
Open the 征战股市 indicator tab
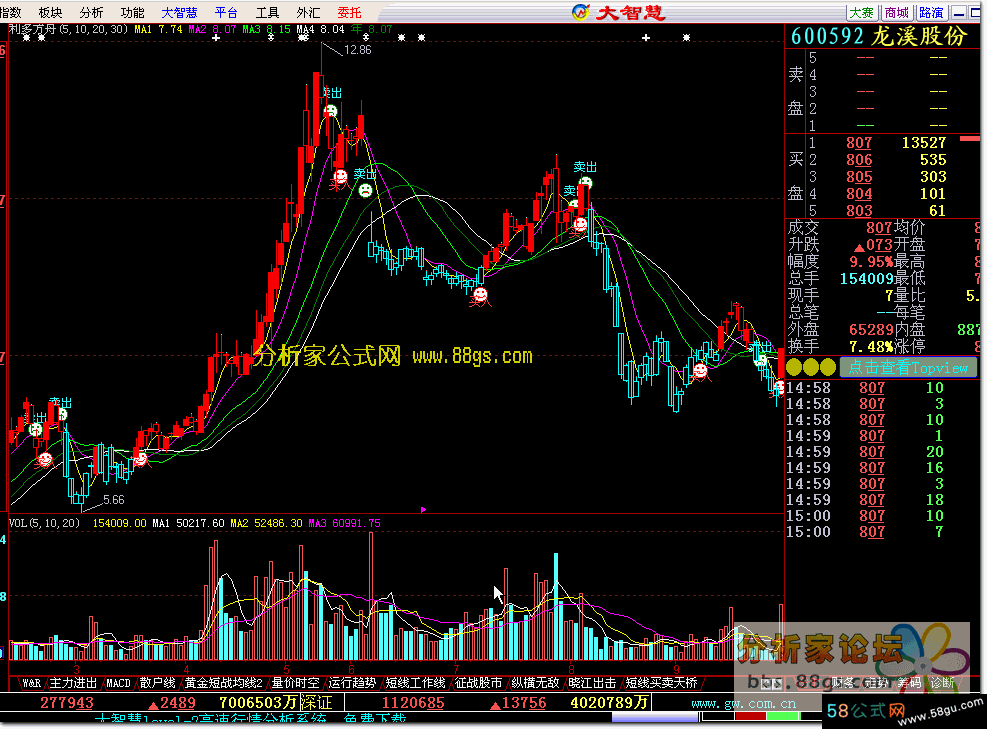[x=478, y=683]
